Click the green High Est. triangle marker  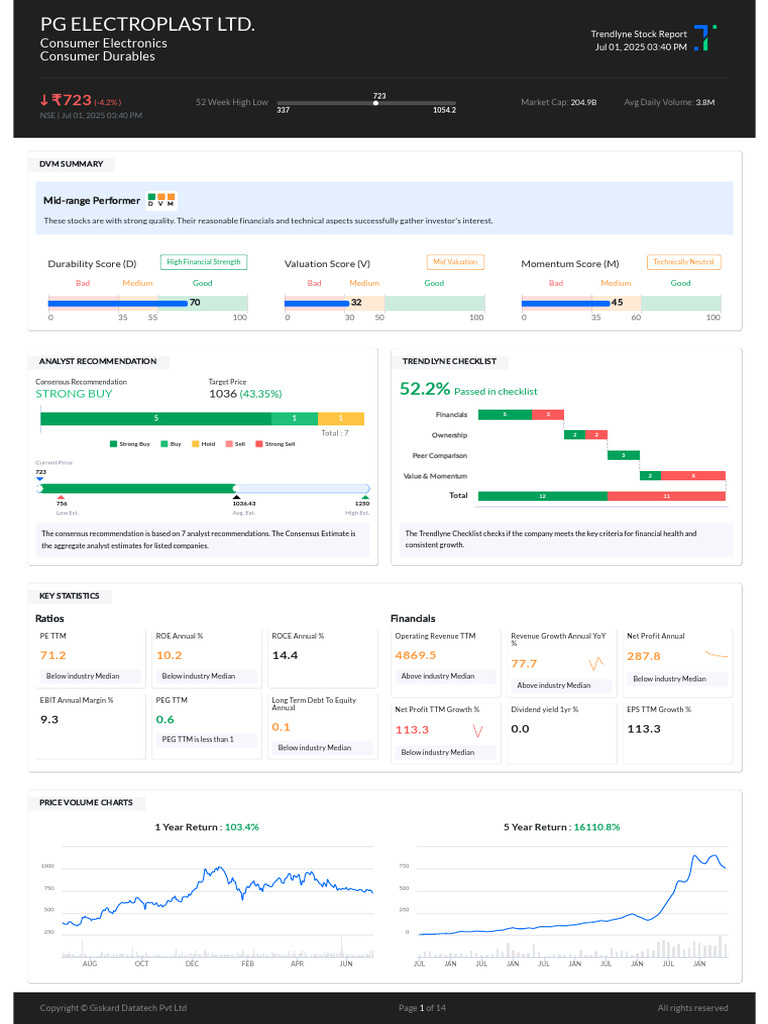point(365,497)
